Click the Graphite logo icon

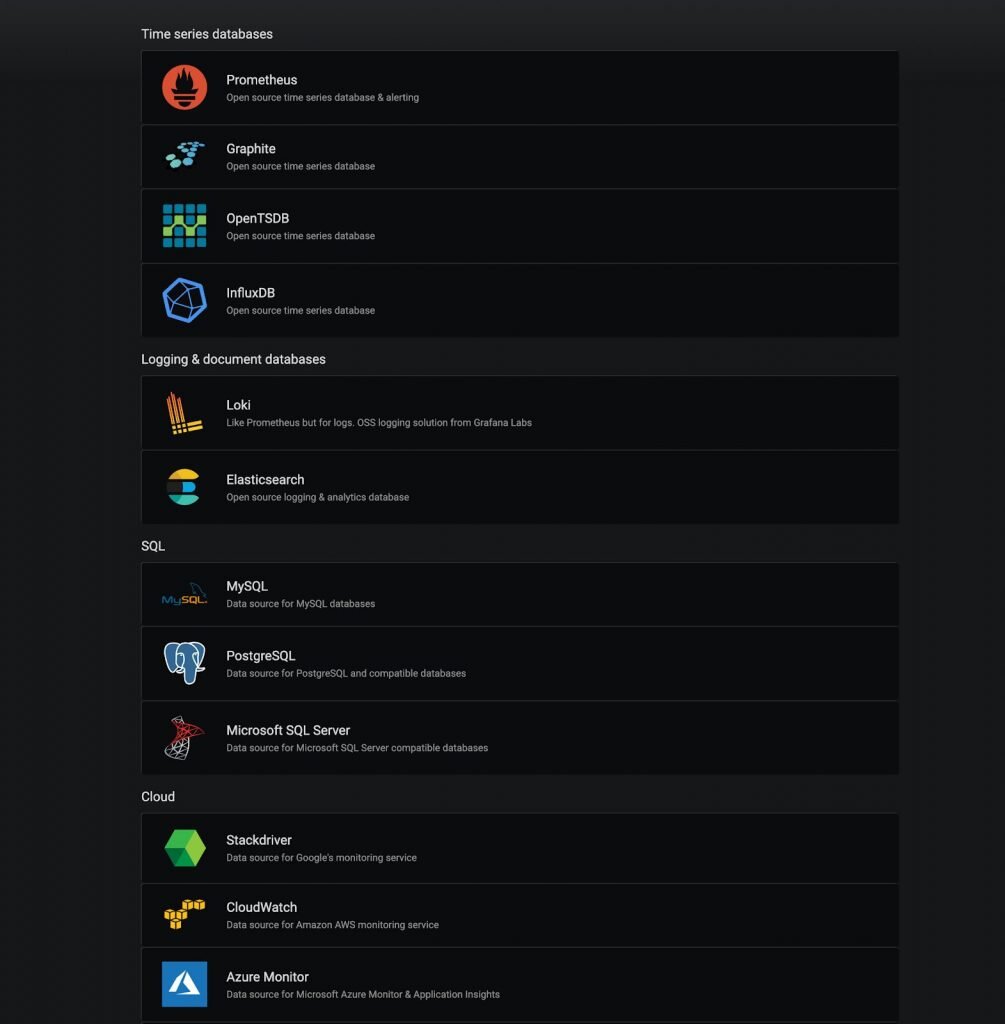[184, 156]
